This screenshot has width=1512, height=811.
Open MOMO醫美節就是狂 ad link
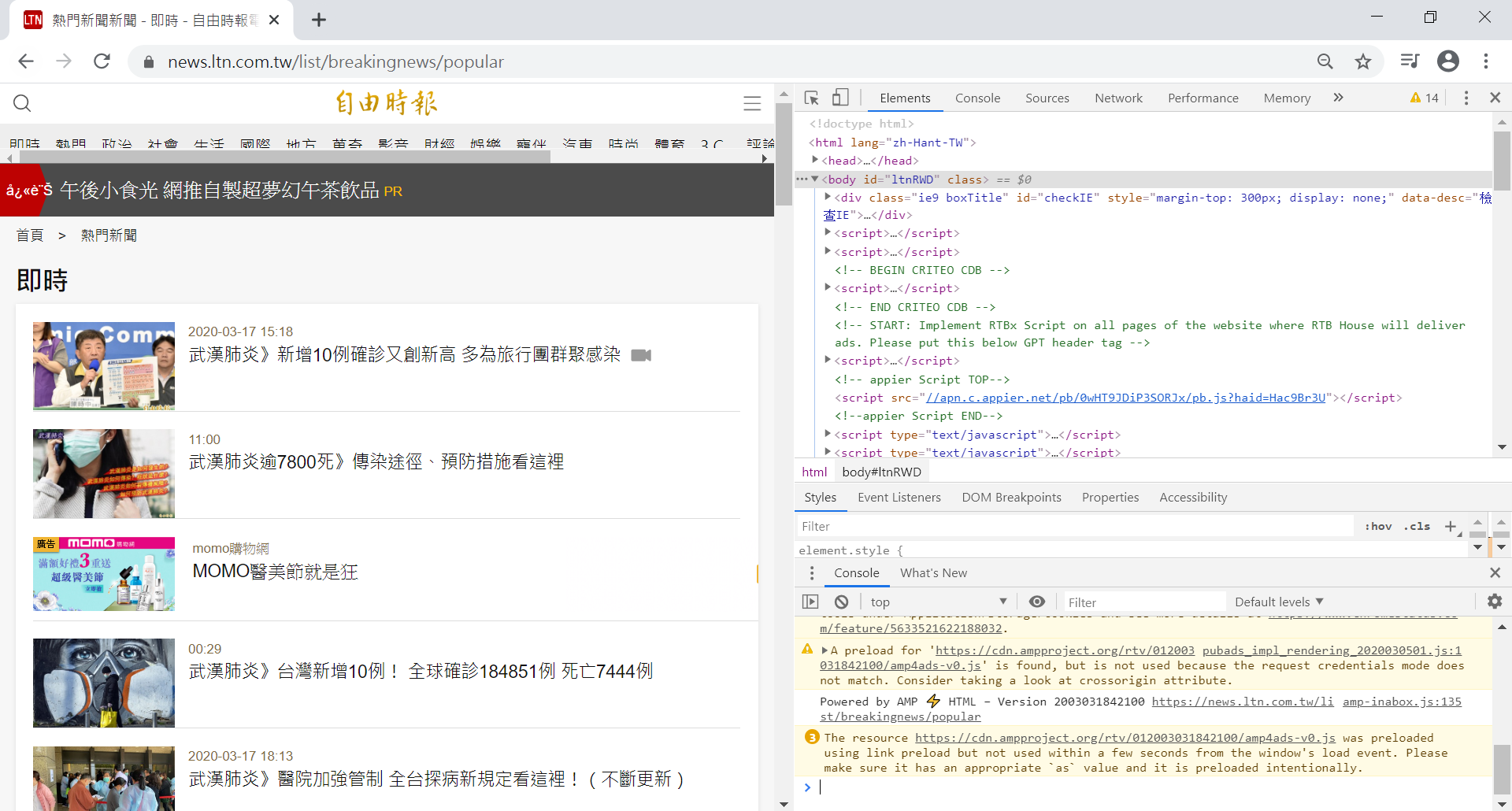276,572
